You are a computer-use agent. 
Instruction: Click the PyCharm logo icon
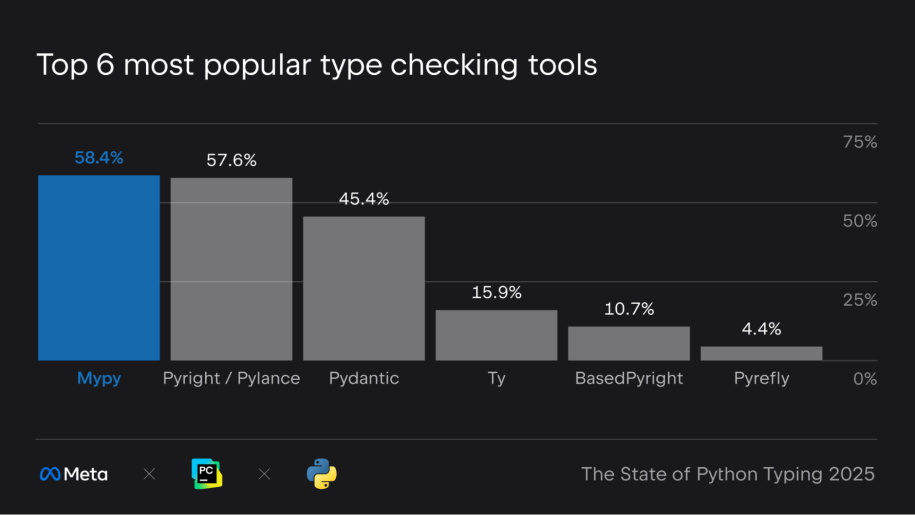pos(206,473)
